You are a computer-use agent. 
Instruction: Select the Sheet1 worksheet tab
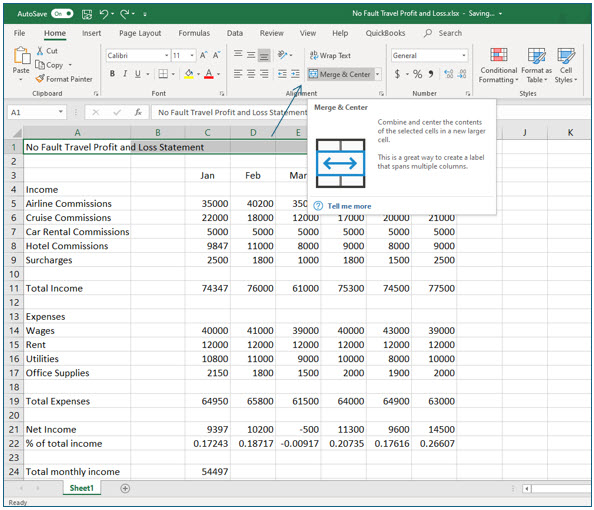(x=81, y=488)
